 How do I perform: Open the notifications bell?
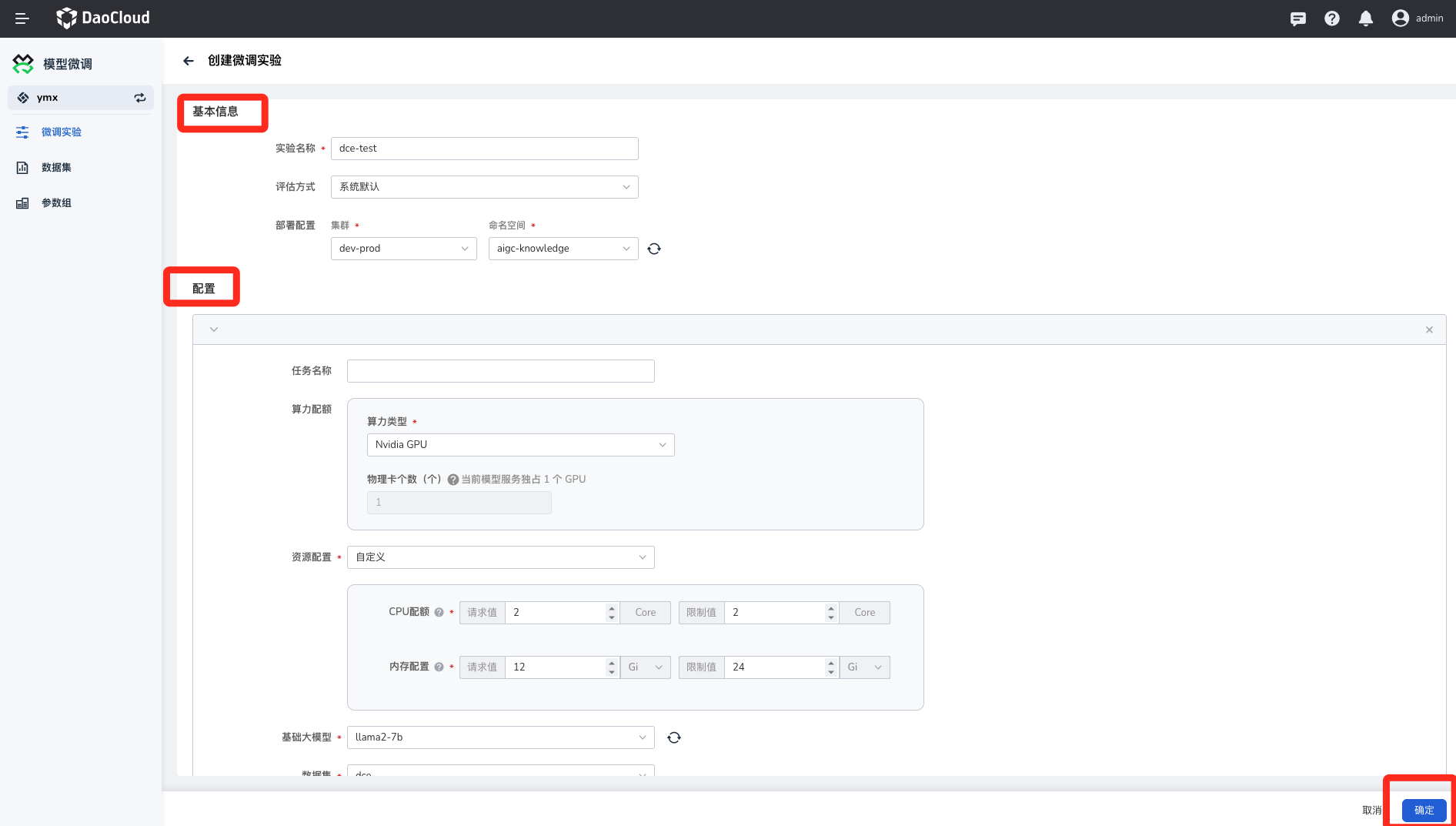coord(1366,18)
